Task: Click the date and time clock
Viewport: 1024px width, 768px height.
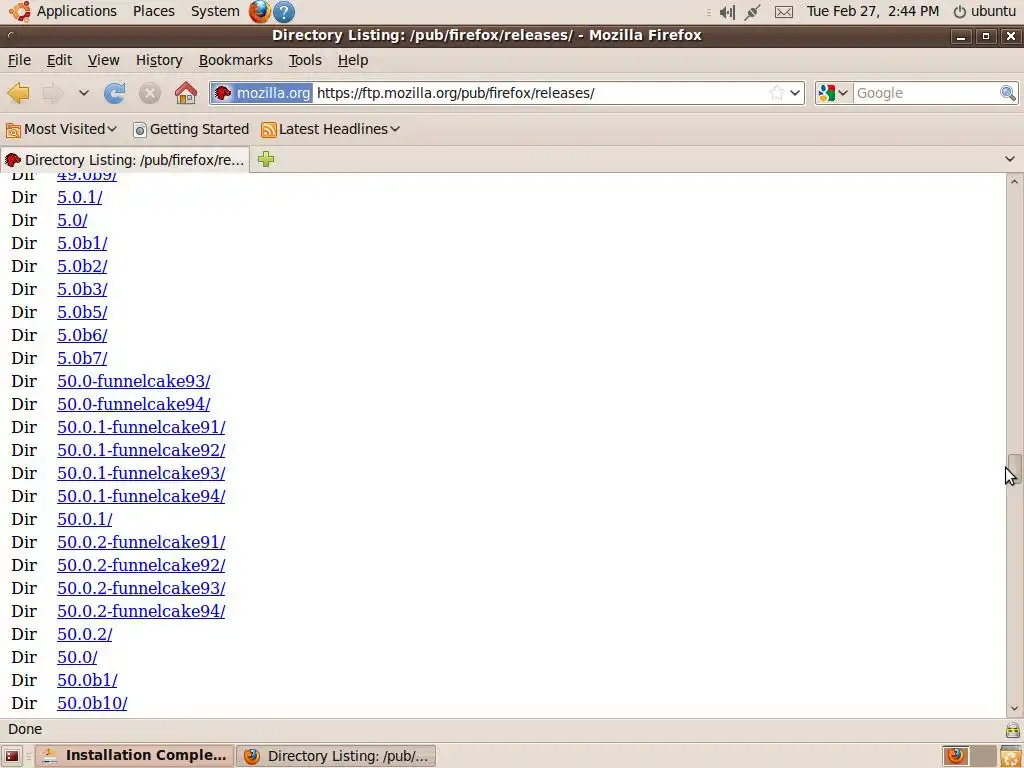Action: [x=872, y=11]
